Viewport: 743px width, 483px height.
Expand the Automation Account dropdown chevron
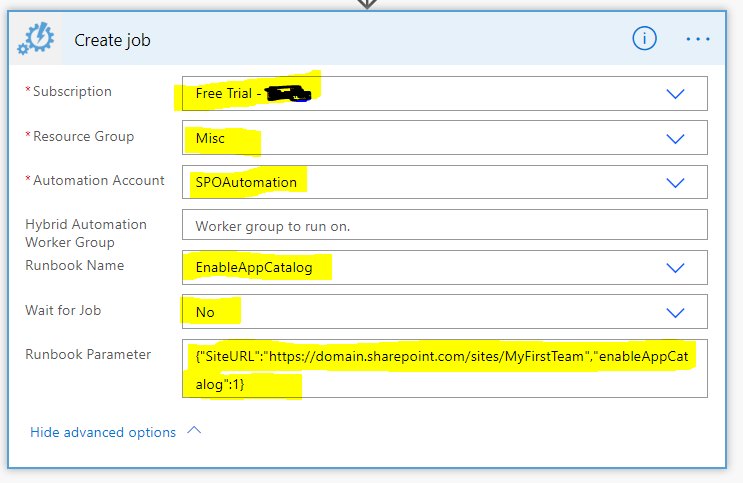coord(675,182)
